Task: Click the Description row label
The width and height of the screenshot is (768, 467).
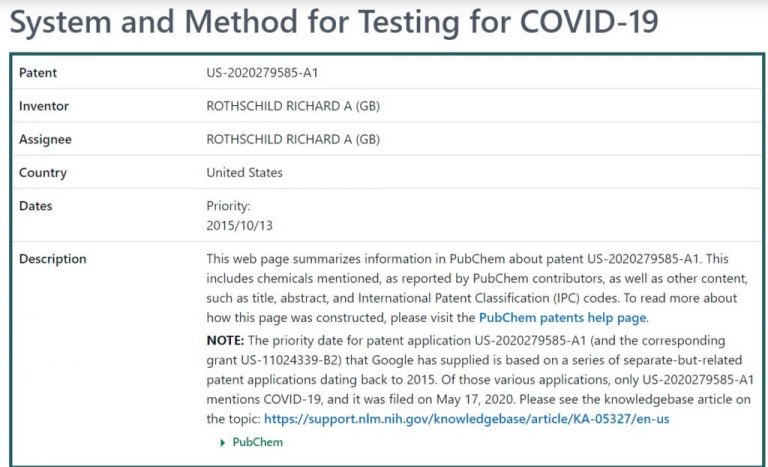Action: click(x=53, y=259)
